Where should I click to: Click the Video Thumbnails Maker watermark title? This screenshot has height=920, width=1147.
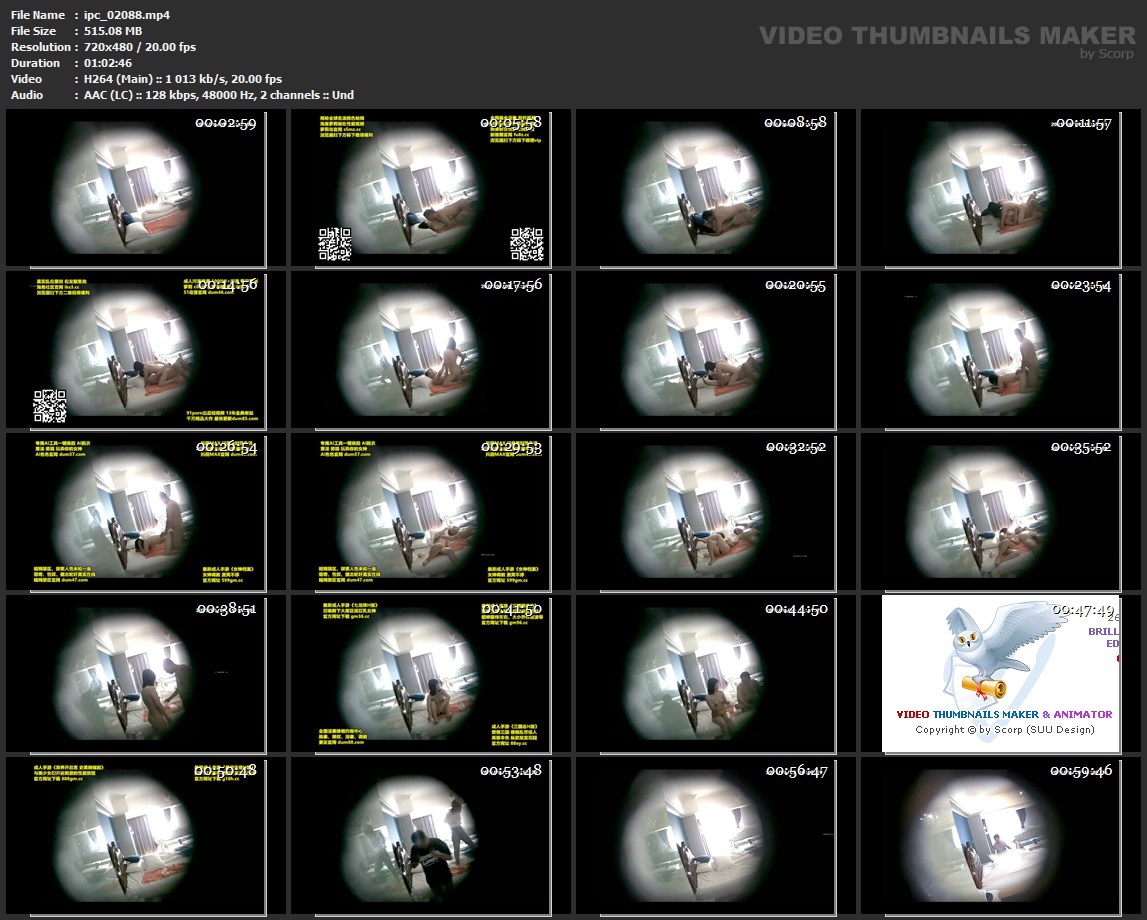pos(947,36)
